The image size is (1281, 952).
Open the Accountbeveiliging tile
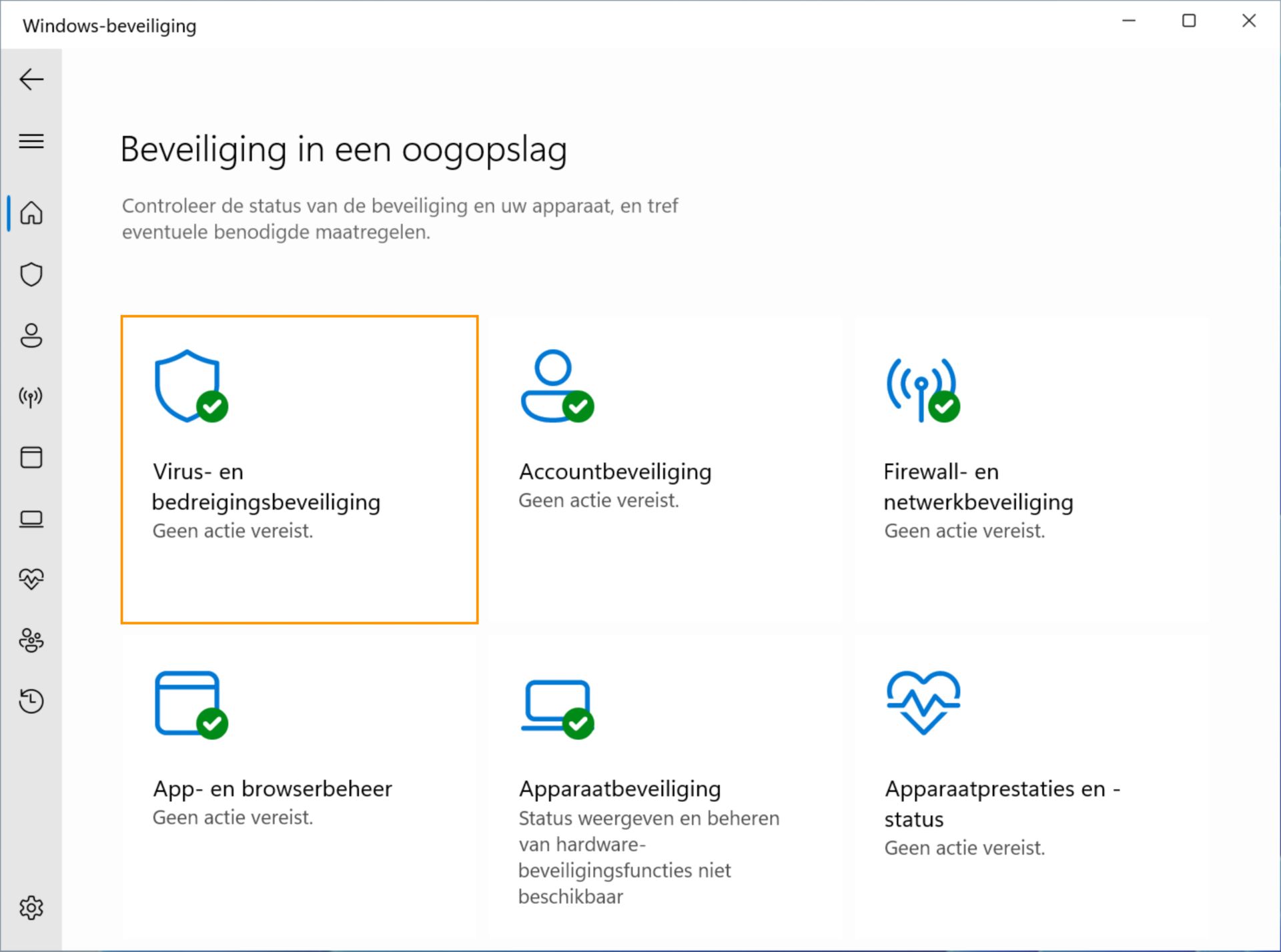pos(665,470)
